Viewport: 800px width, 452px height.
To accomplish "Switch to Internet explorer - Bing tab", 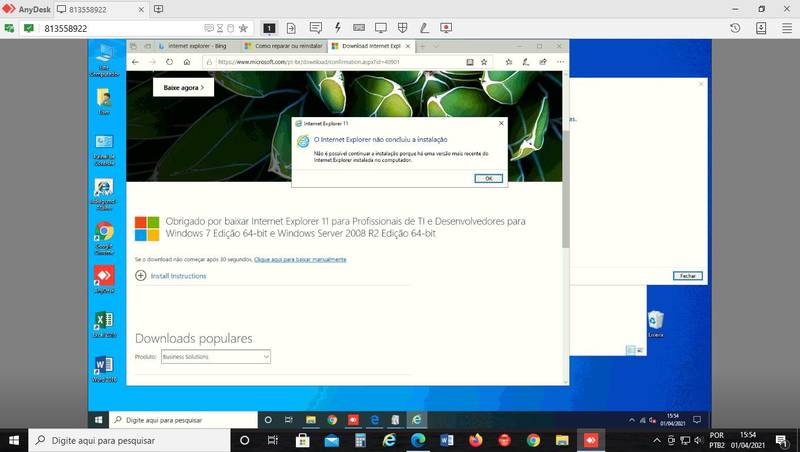I will [196, 46].
